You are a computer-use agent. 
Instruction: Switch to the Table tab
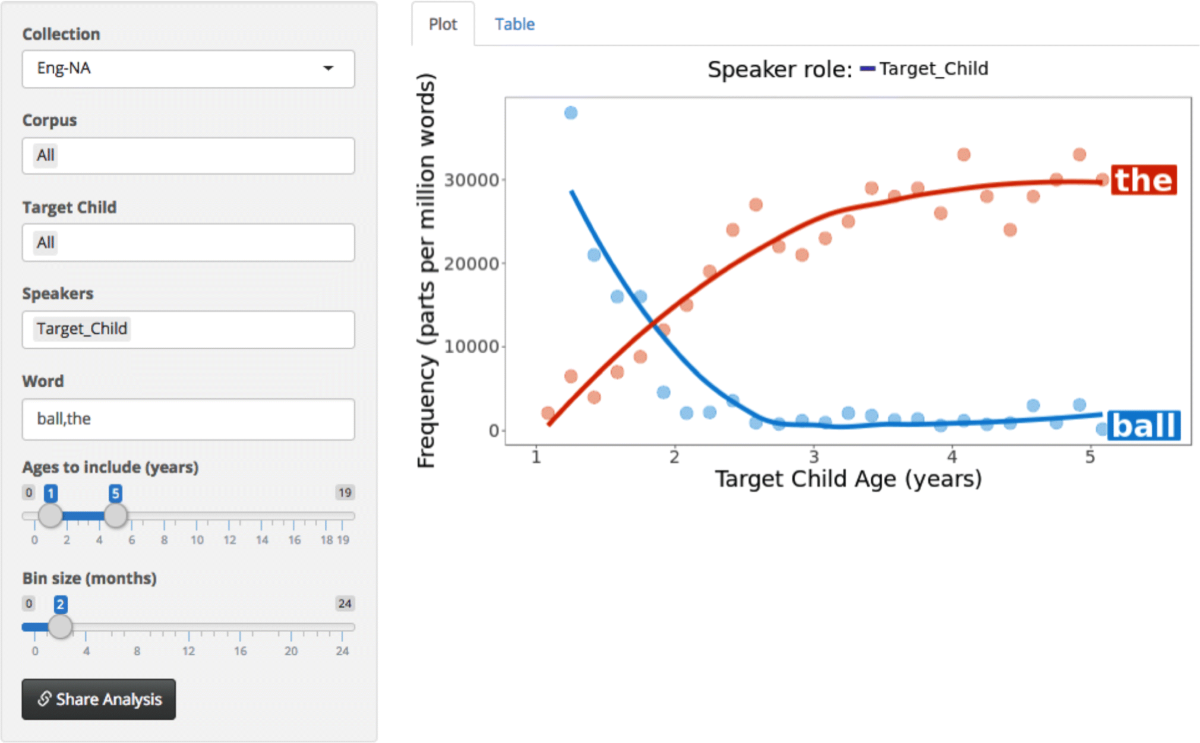[514, 24]
